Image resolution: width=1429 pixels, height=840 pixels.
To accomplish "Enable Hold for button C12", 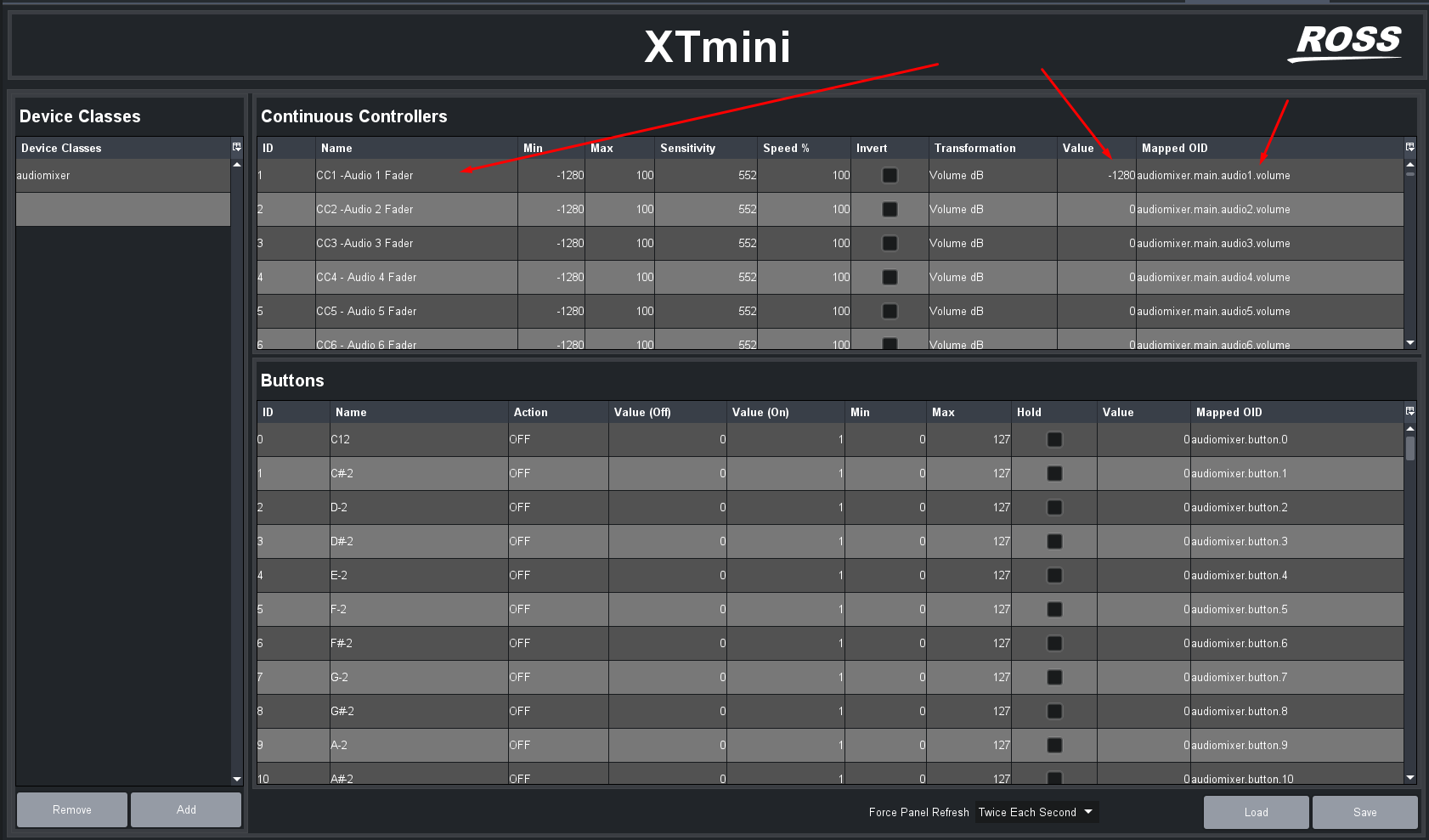I will (x=1054, y=439).
